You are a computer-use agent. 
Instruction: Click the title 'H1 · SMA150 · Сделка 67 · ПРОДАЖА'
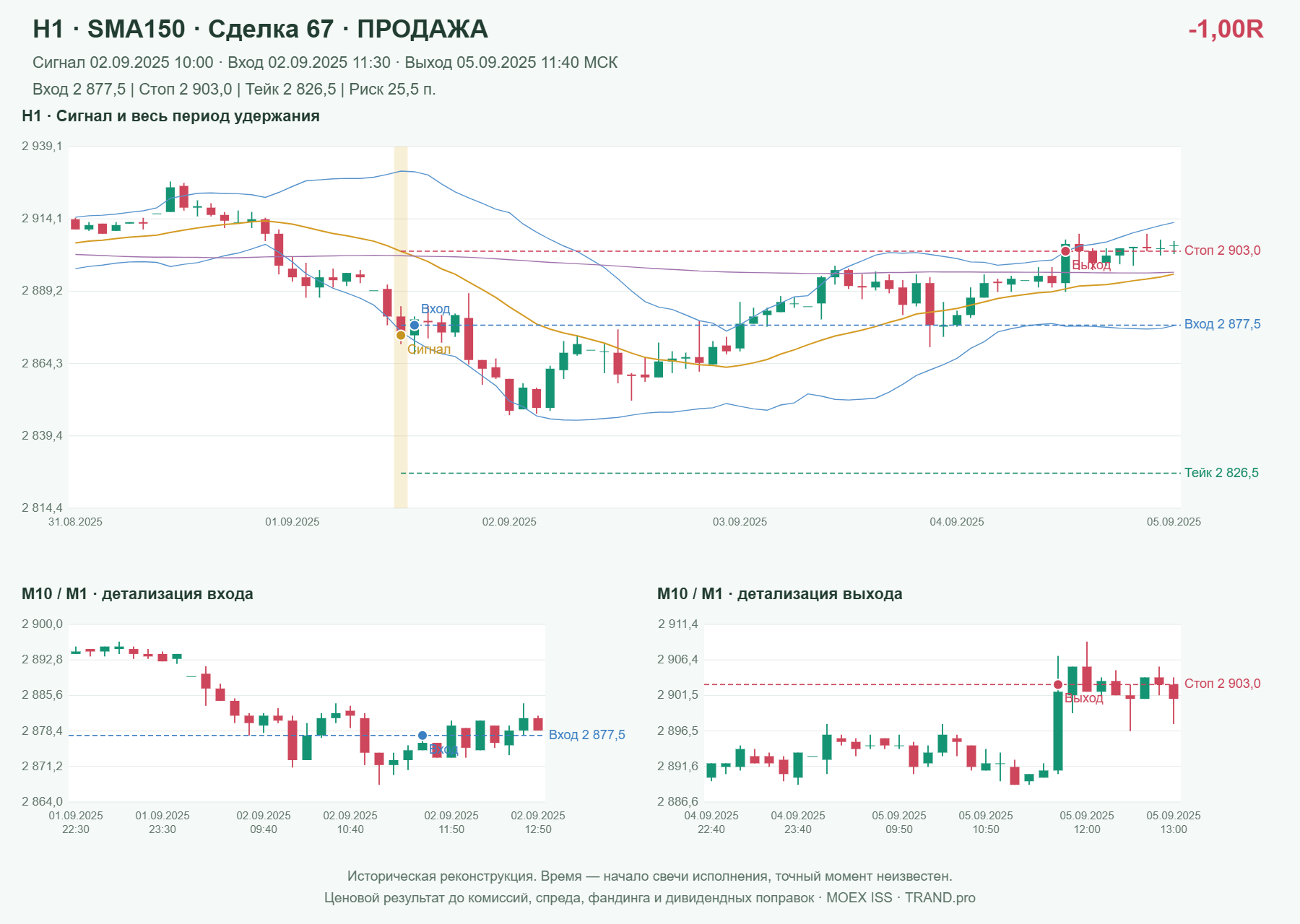[261, 29]
